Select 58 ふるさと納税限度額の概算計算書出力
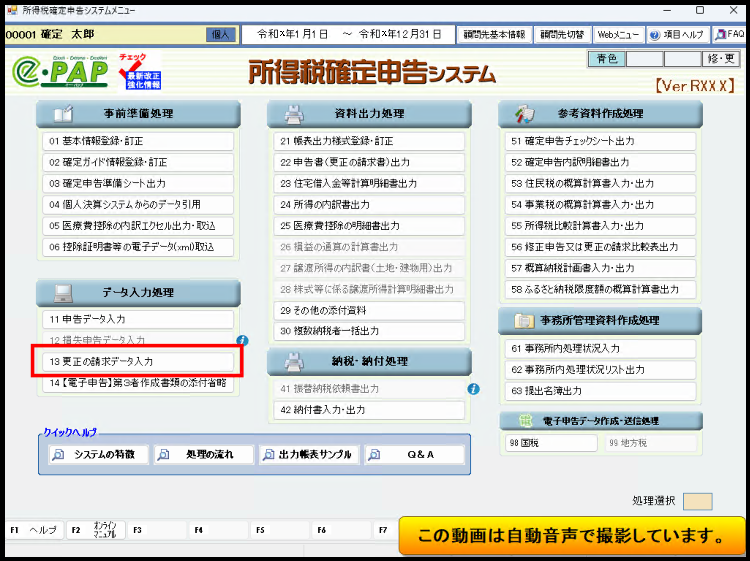 pos(600,289)
